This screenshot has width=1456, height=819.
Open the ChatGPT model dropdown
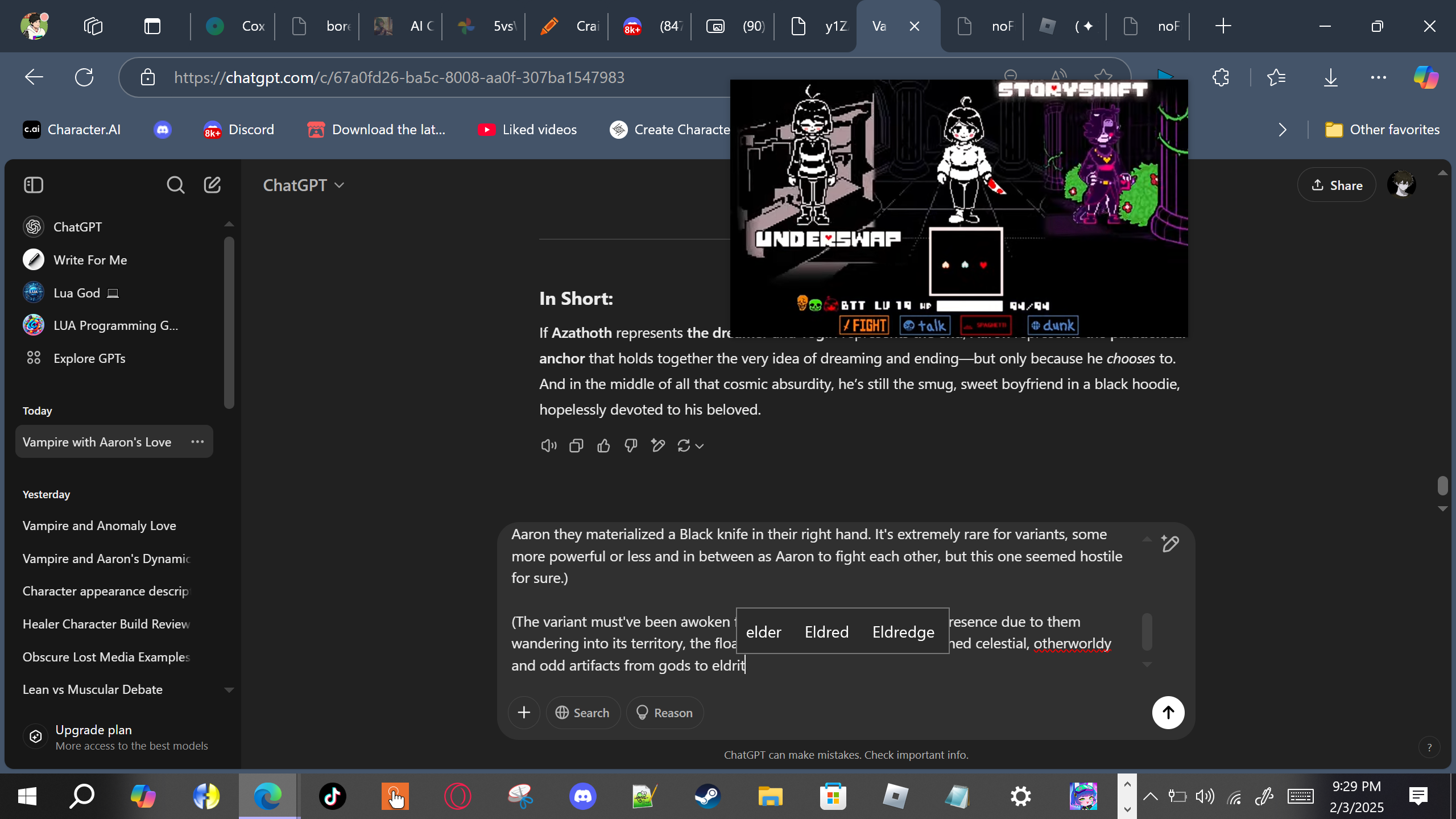coord(303,185)
